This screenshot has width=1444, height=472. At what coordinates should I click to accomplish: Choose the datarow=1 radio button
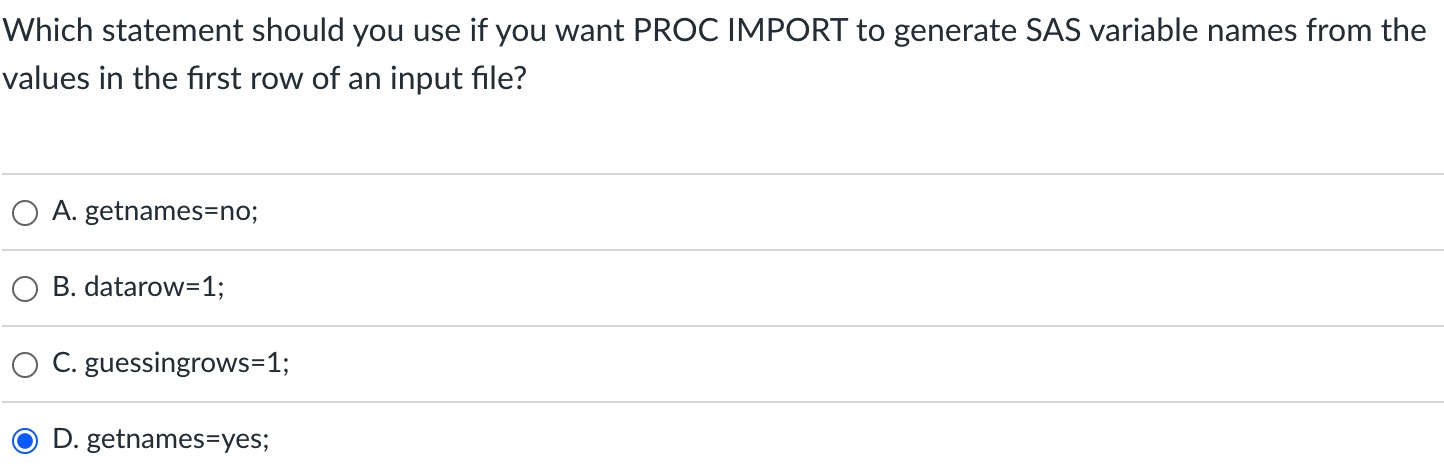pos(26,288)
